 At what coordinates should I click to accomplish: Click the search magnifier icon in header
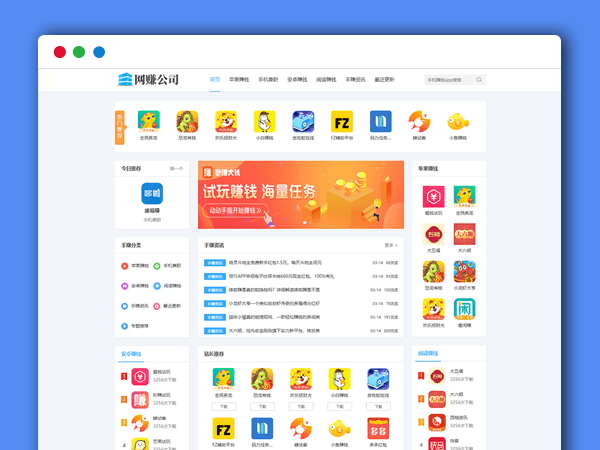[479, 80]
